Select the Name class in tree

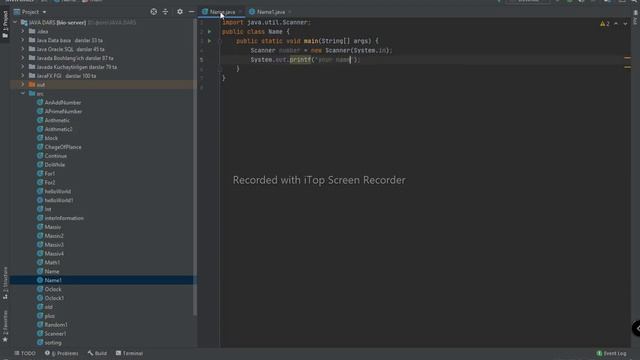pyautogui.click(x=52, y=271)
